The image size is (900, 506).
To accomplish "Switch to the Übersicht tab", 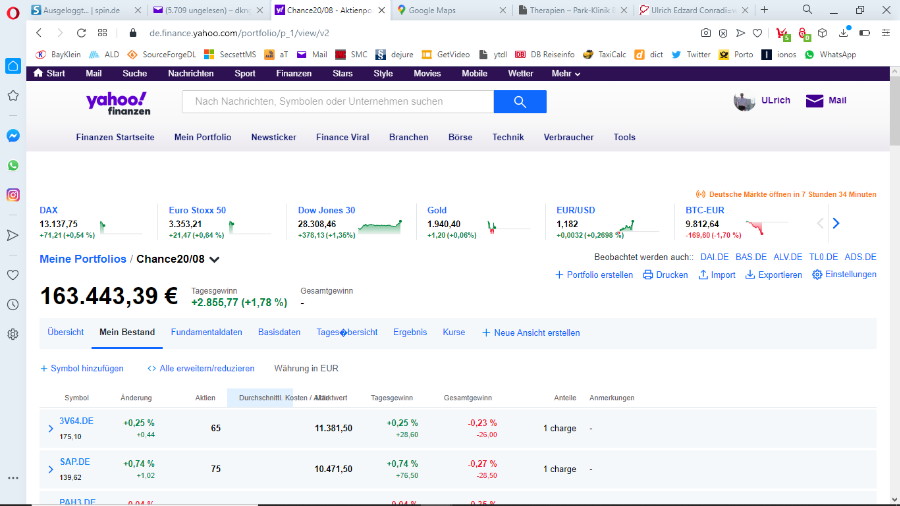I will pos(66,332).
